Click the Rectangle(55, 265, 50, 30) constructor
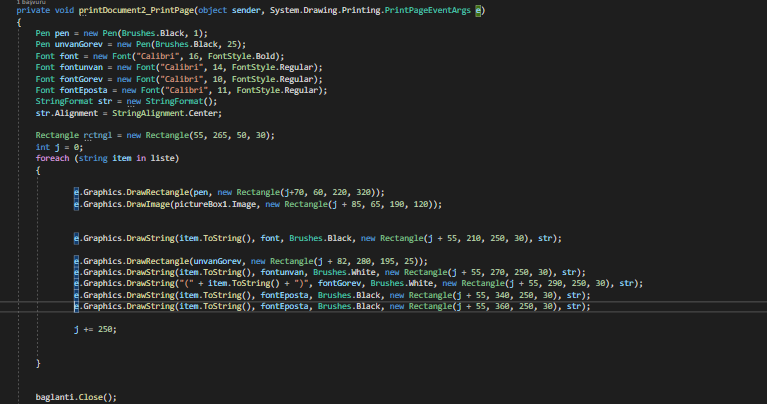The height and width of the screenshot is (404, 767). (210, 135)
